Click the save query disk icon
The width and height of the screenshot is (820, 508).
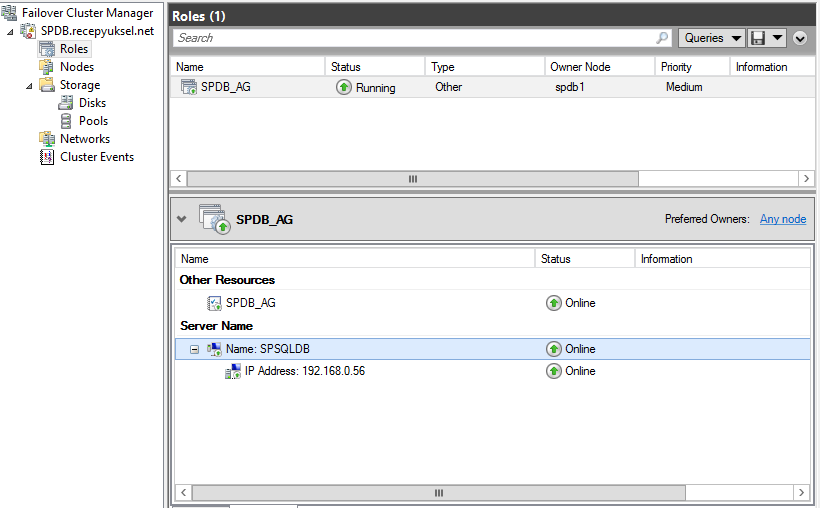pyautogui.click(x=758, y=38)
